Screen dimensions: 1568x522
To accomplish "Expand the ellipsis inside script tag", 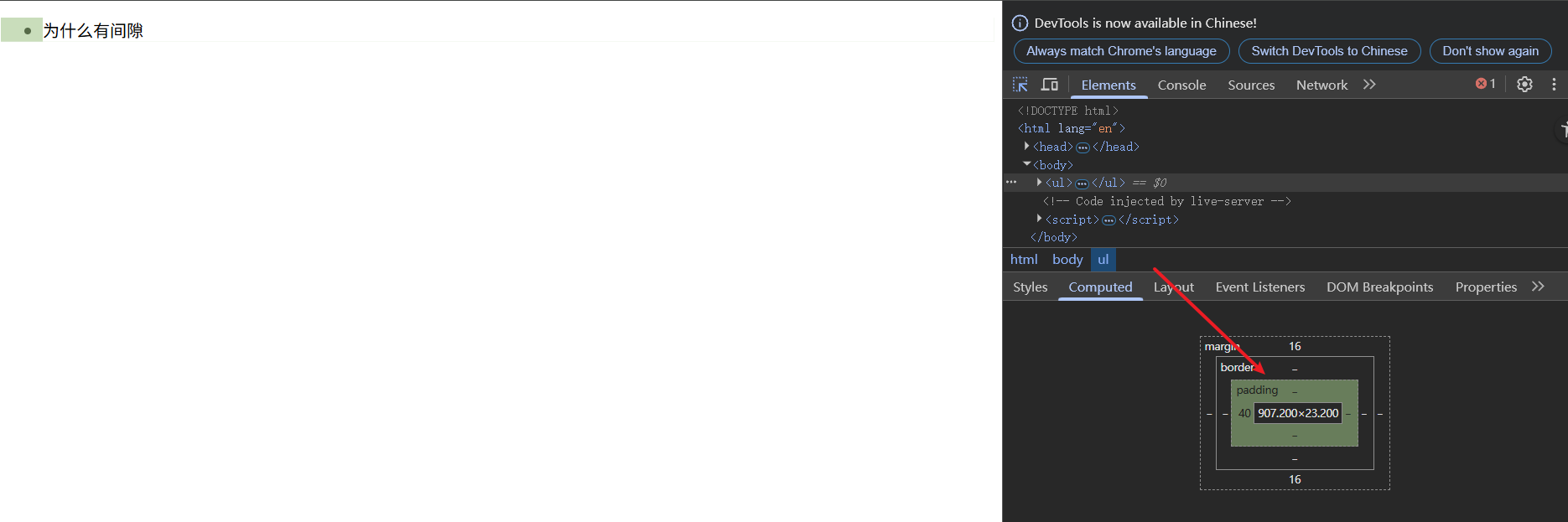I will (x=1109, y=220).
